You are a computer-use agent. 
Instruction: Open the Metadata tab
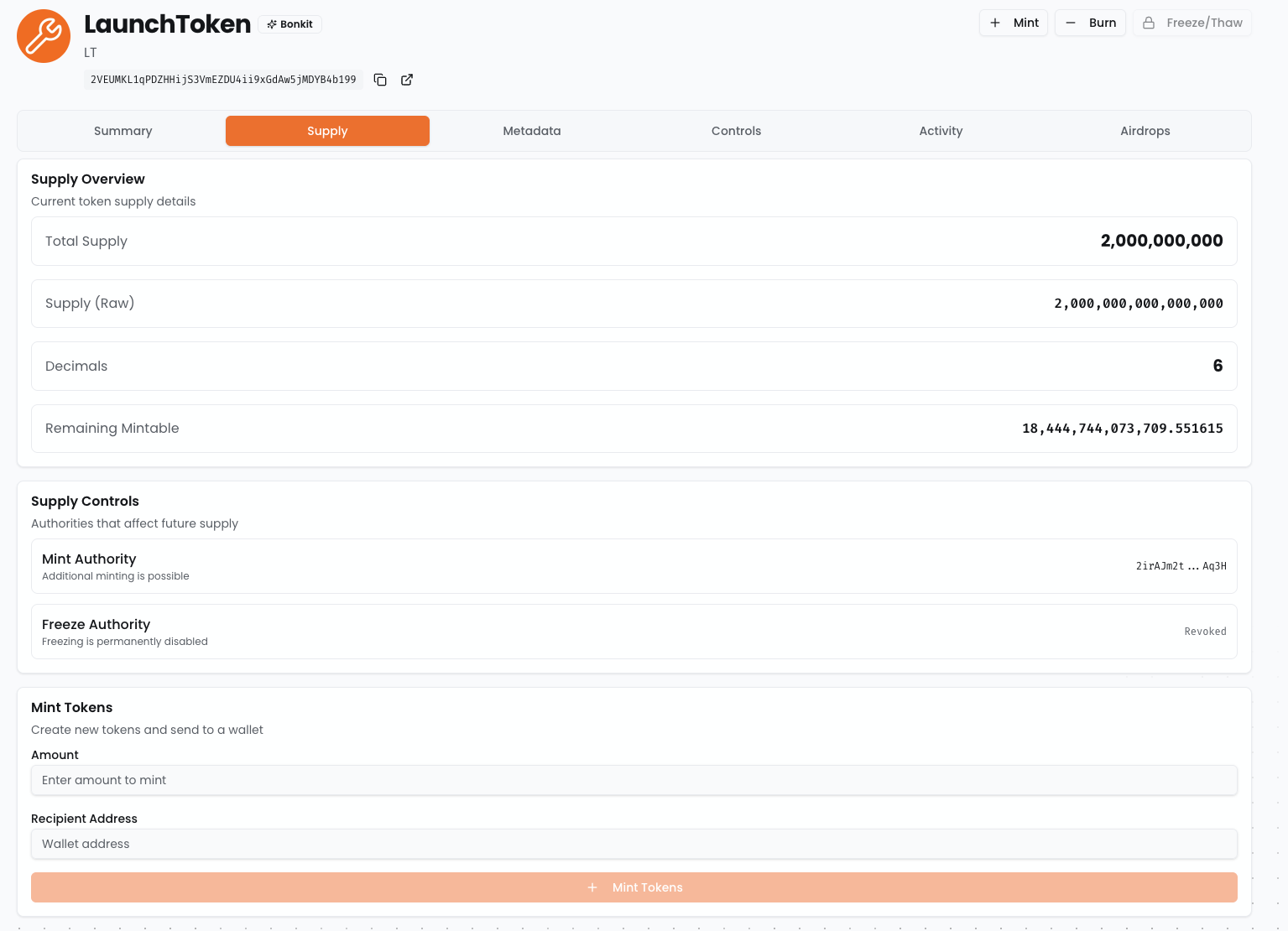(x=531, y=131)
